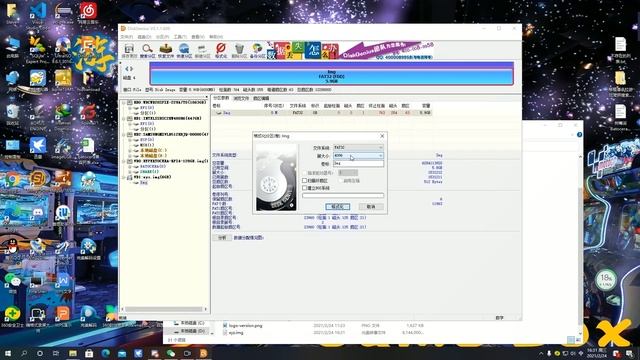Screen dimensions: 640x360
Task: Open Microsoft Store from the taskbar
Action: tap(89, 353)
